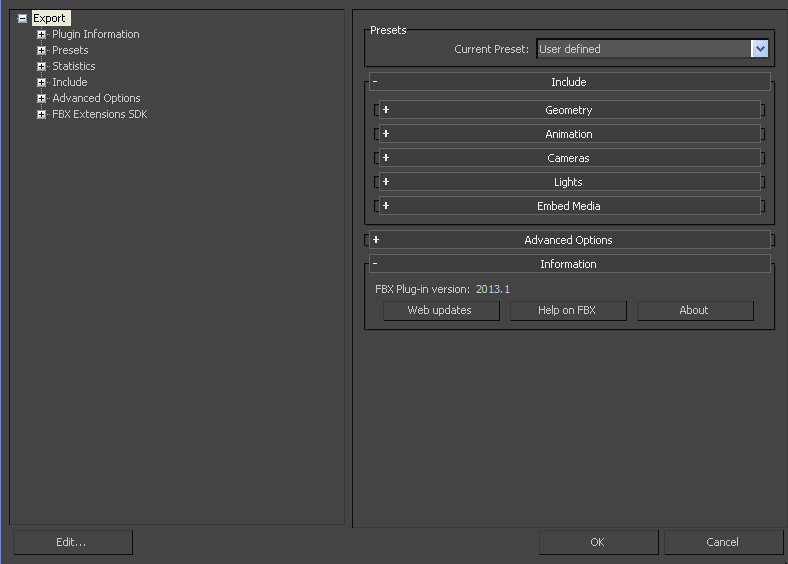
Task: Collapse the Information rollout
Action: 568,264
